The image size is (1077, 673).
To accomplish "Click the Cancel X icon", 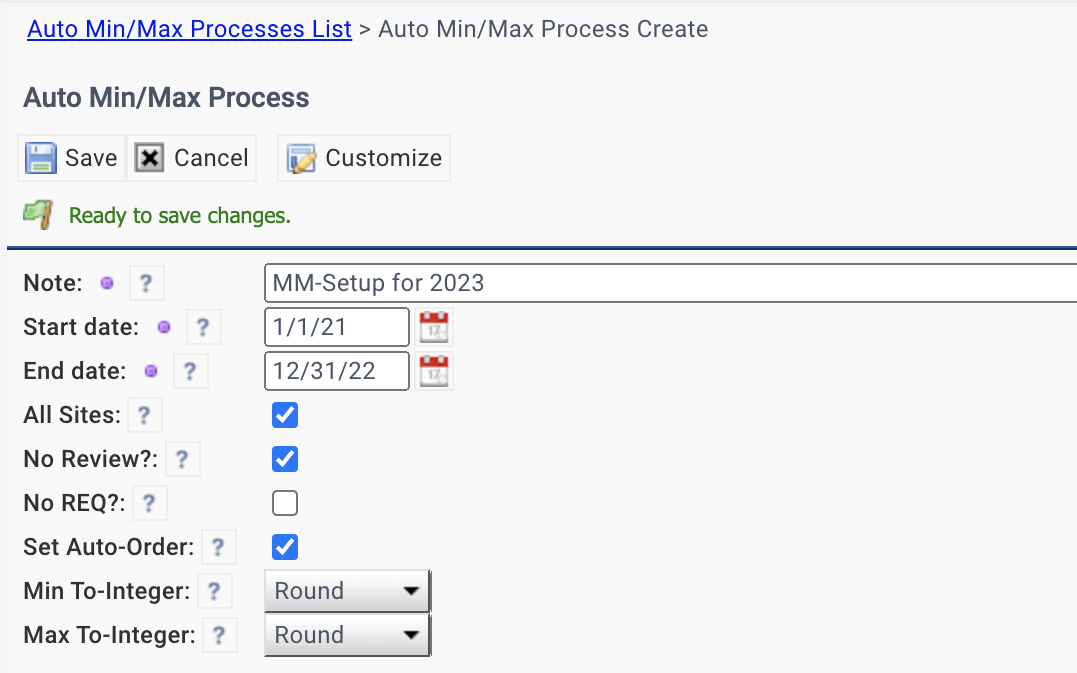I will tap(149, 158).
